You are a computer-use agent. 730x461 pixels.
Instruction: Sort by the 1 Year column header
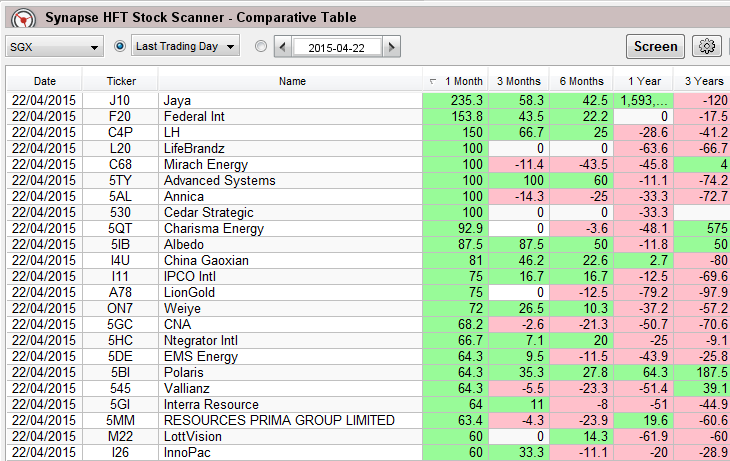643,81
